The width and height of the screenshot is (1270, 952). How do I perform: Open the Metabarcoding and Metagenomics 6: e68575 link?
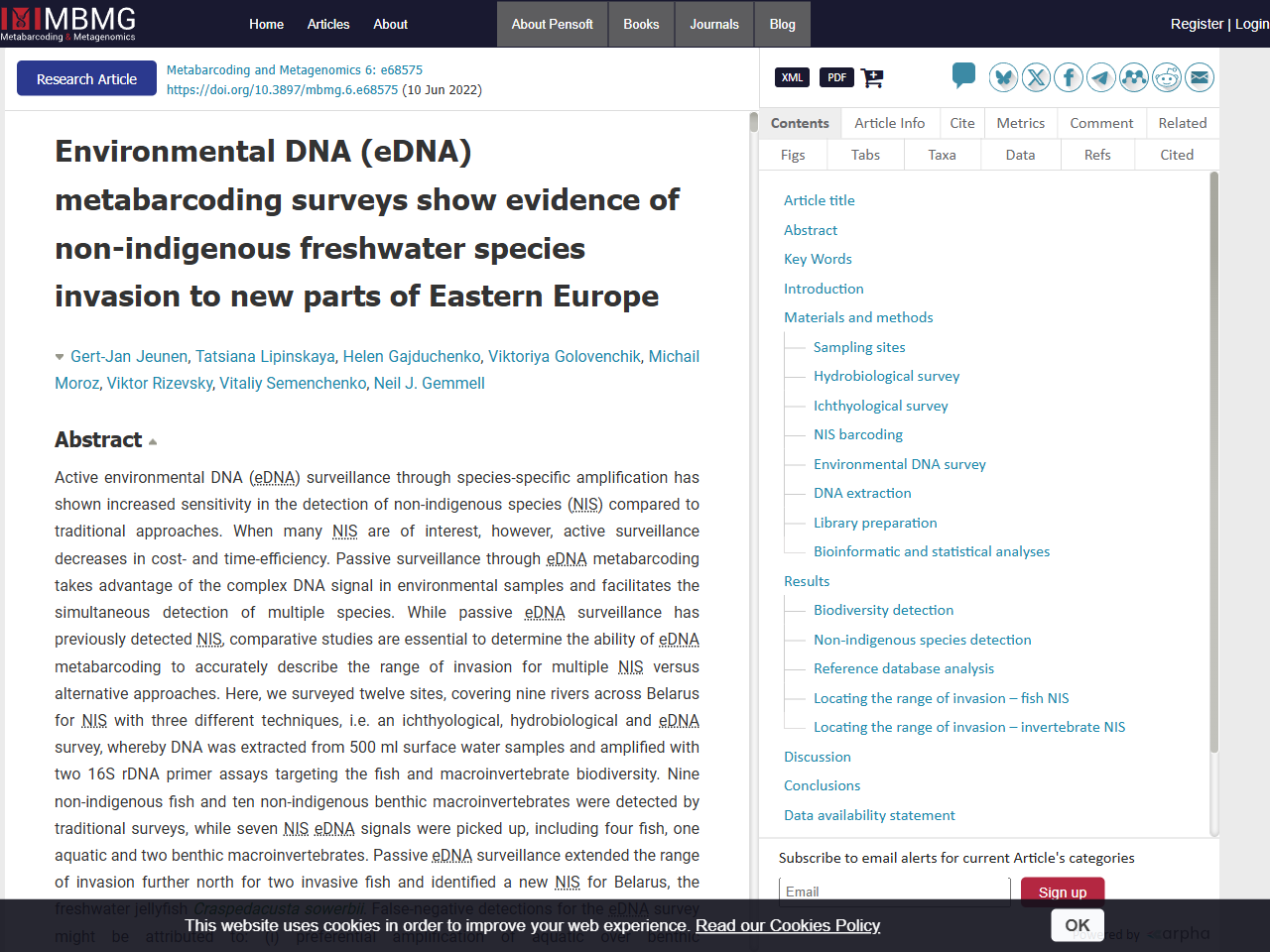[x=295, y=70]
